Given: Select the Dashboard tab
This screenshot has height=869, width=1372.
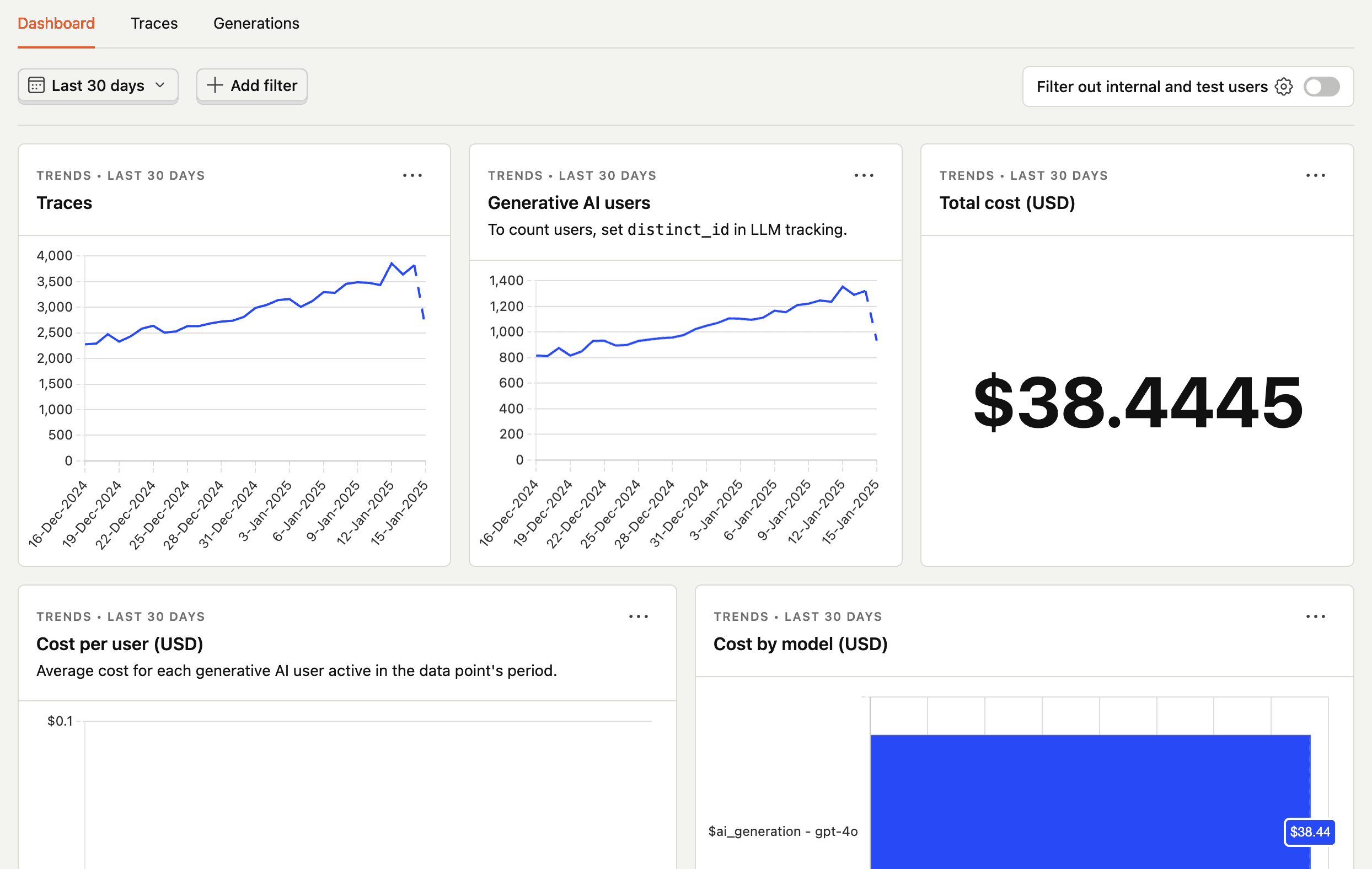Looking at the screenshot, I should tap(56, 23).
